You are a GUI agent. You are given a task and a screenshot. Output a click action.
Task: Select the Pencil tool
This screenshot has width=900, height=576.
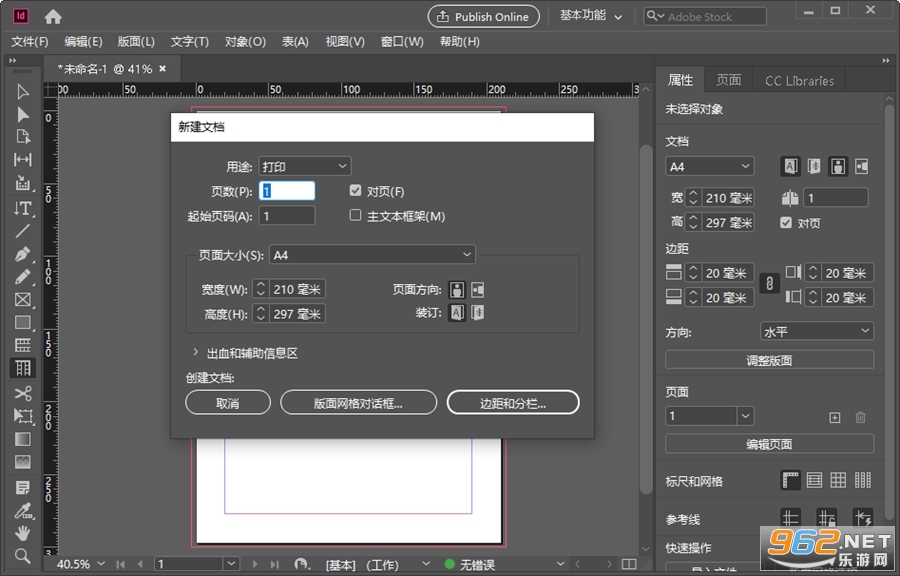(23, 277)
